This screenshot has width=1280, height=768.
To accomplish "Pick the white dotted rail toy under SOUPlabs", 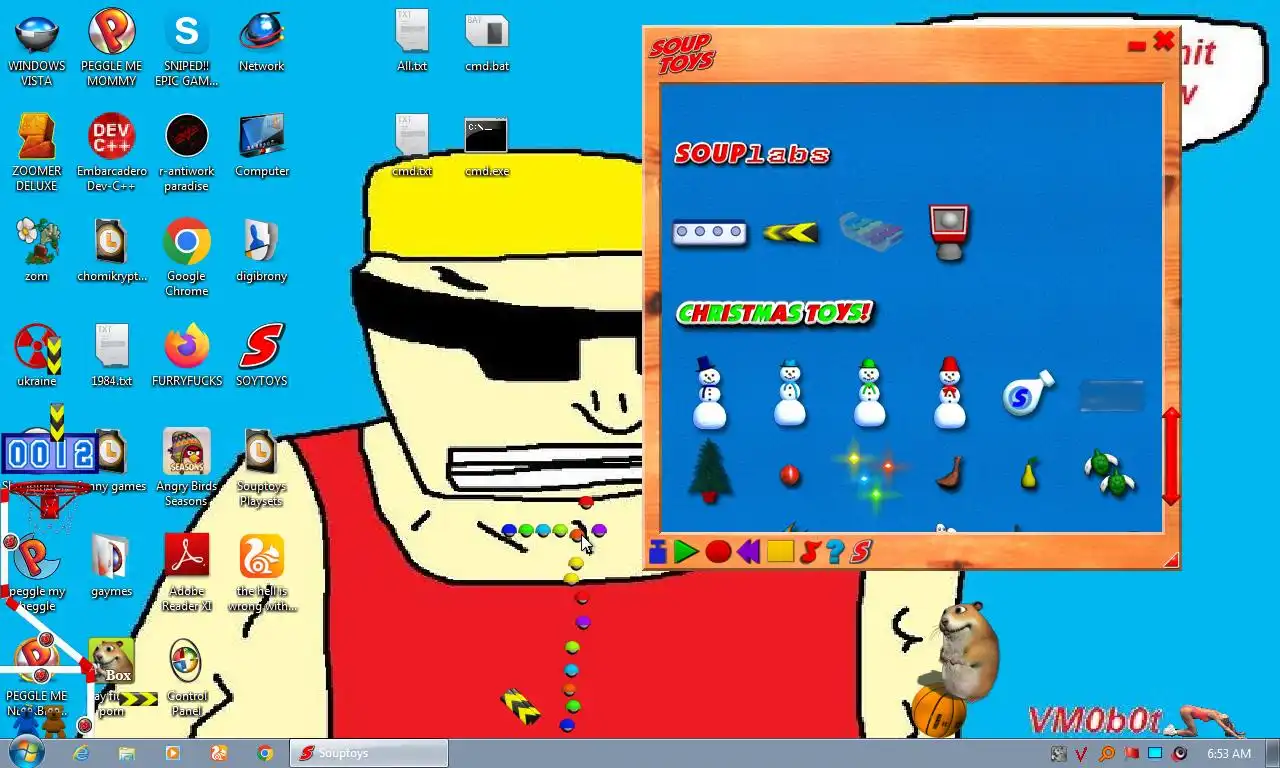I will 709,233.
